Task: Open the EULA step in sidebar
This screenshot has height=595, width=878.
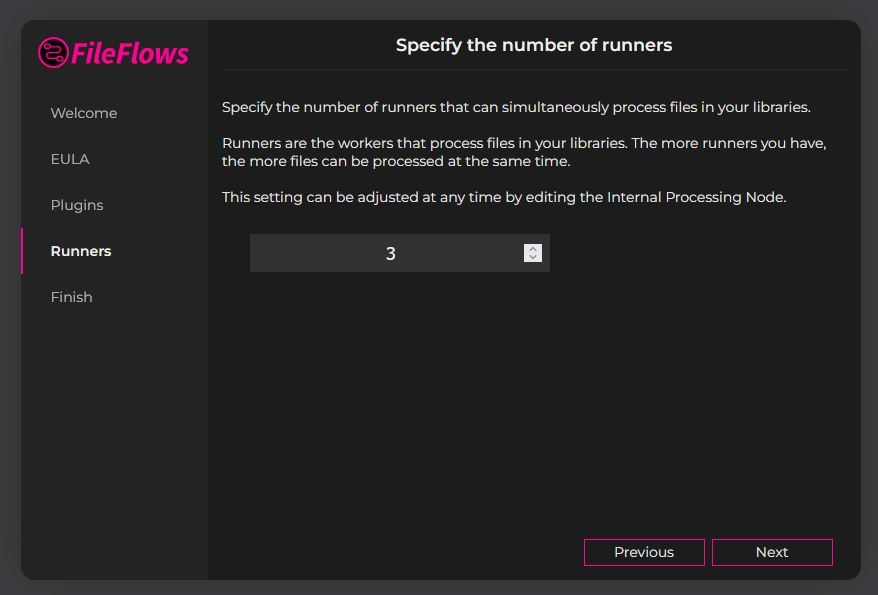Action: [70, 159]
